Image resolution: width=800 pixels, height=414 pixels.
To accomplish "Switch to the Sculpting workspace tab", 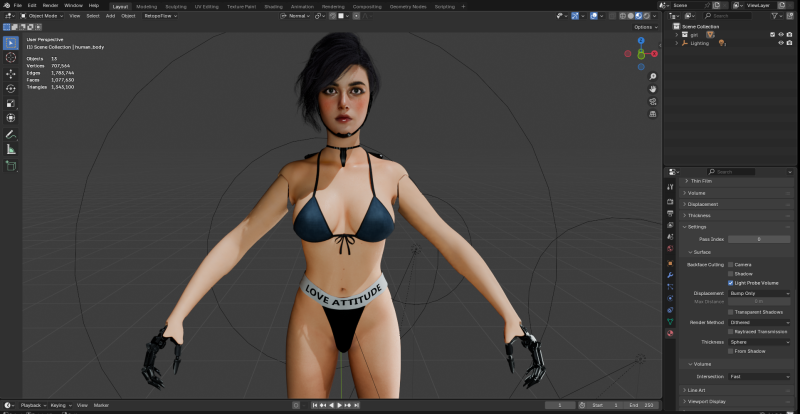I will pos(175,5).
